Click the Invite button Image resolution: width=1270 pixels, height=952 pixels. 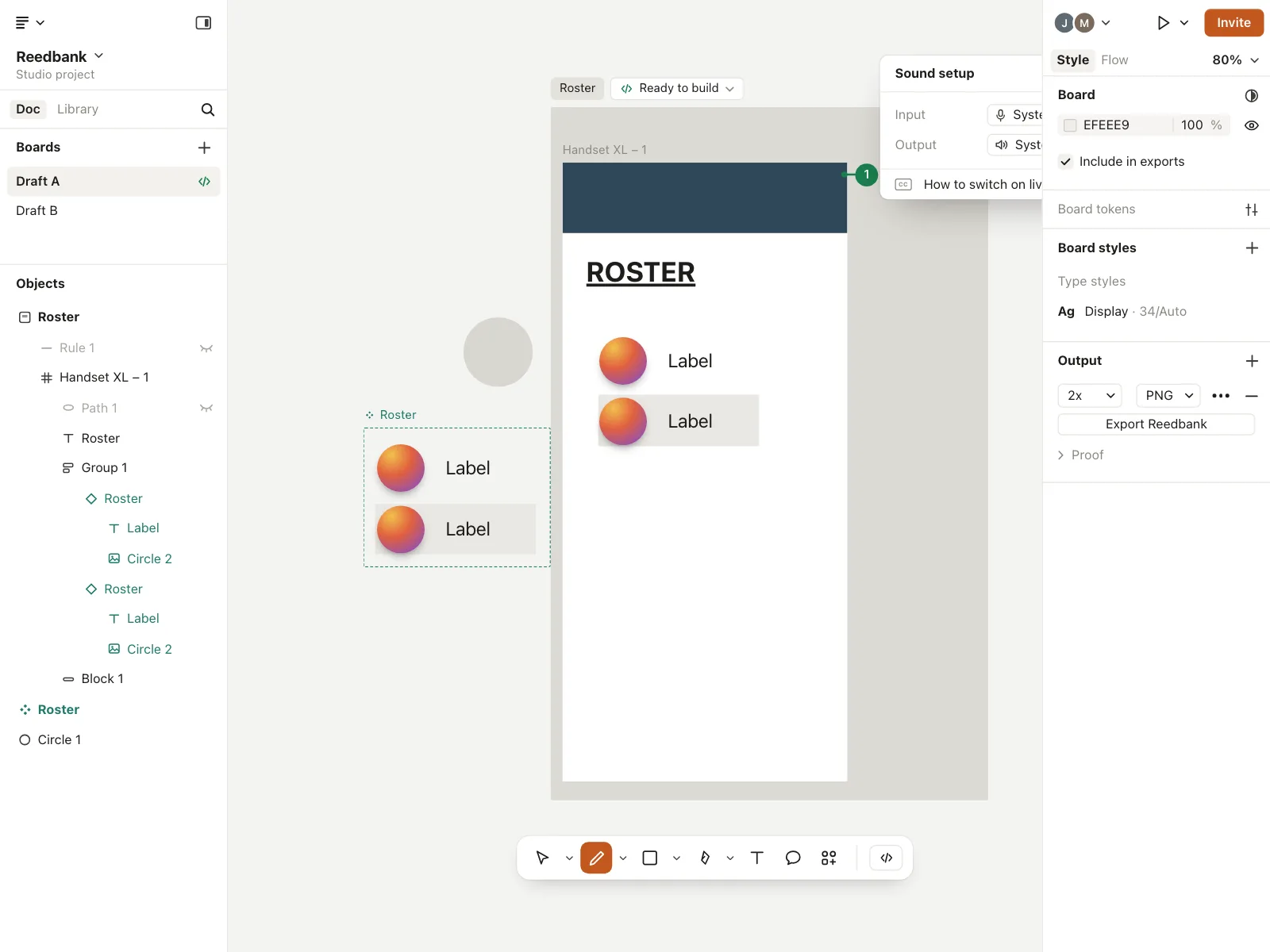1233,23
